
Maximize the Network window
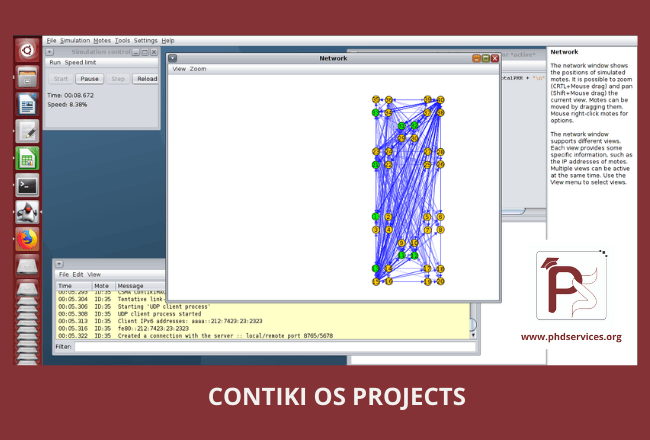click(485, 58)
